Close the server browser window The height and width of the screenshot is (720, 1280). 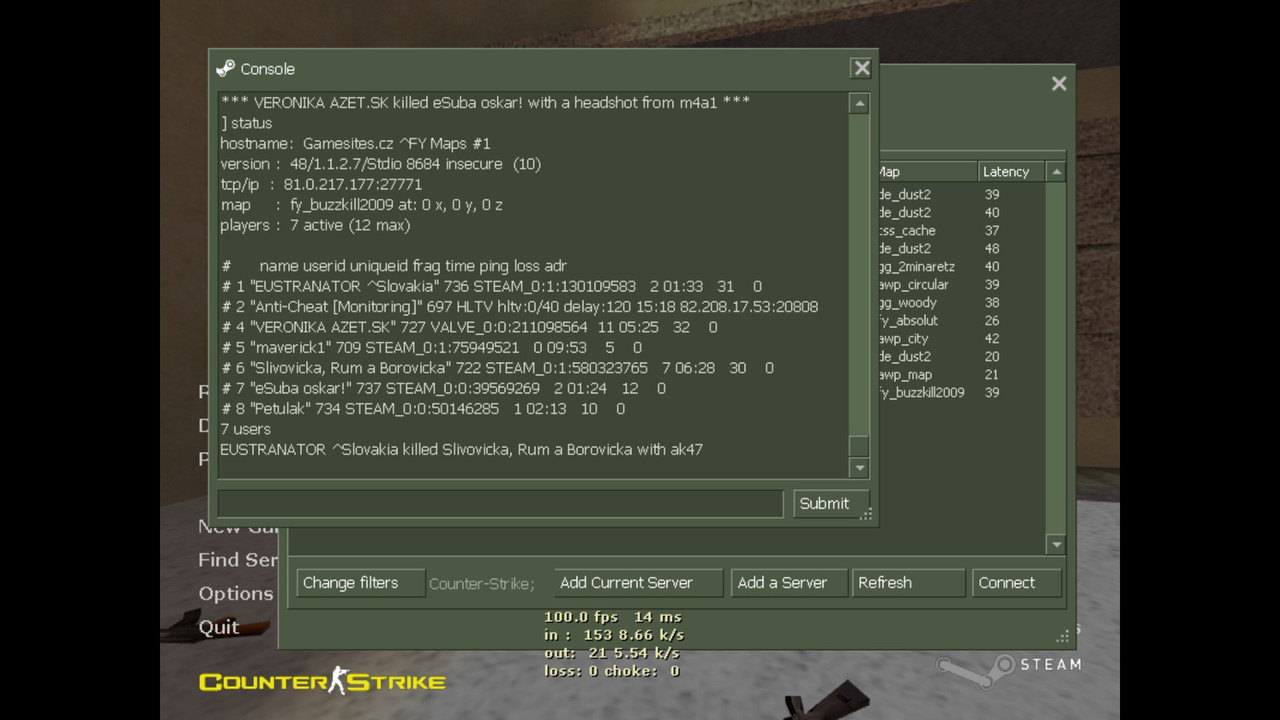(1059, 84)
